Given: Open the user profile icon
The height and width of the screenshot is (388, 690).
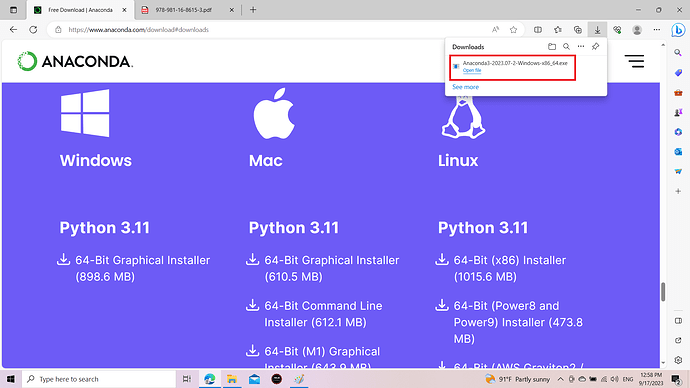Looking at the screenshot, I should 637,29.
